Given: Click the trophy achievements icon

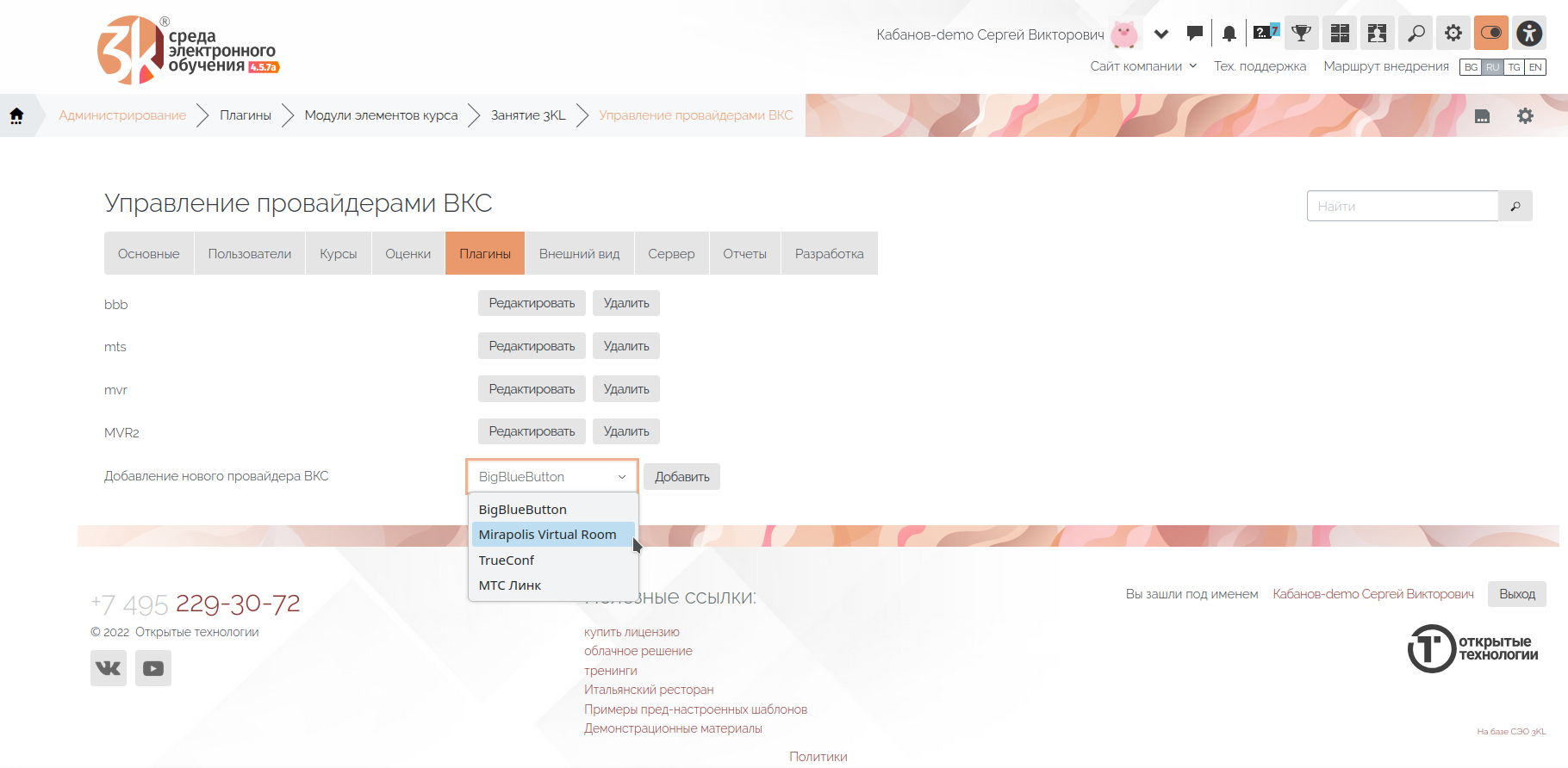Looking at the screenshot, I should pos(1301,34).
